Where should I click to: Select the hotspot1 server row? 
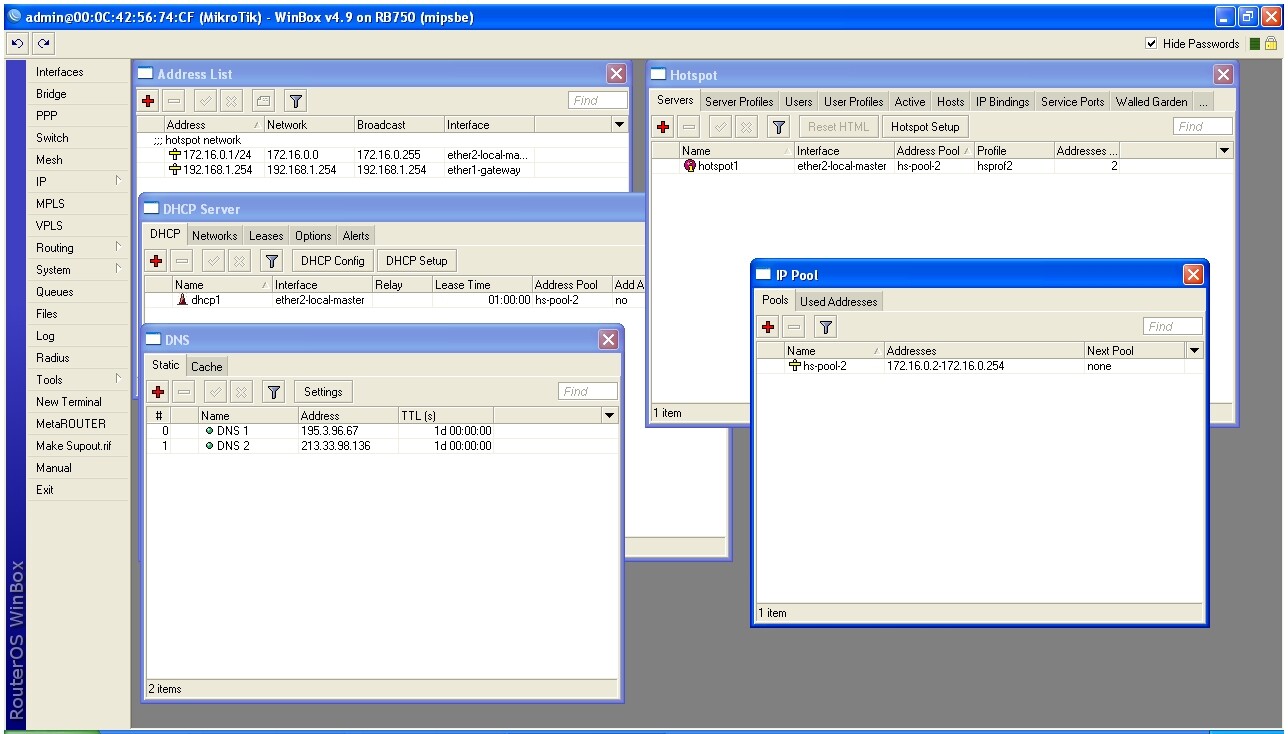click(943, 166)
